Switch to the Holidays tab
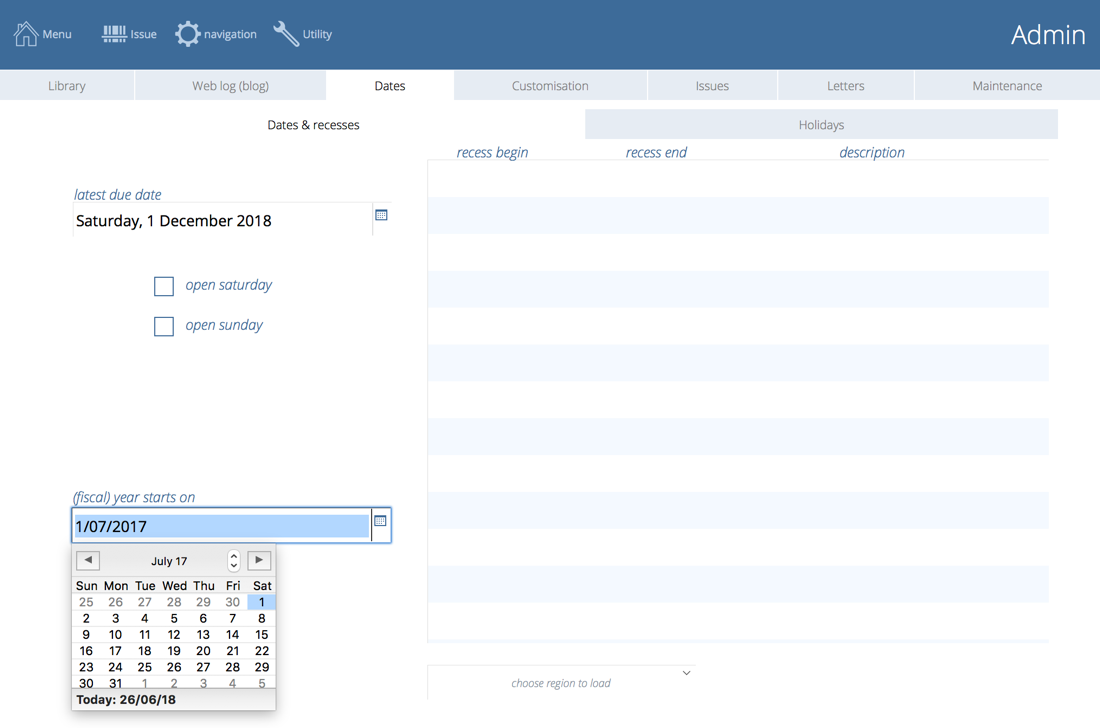 821,125
